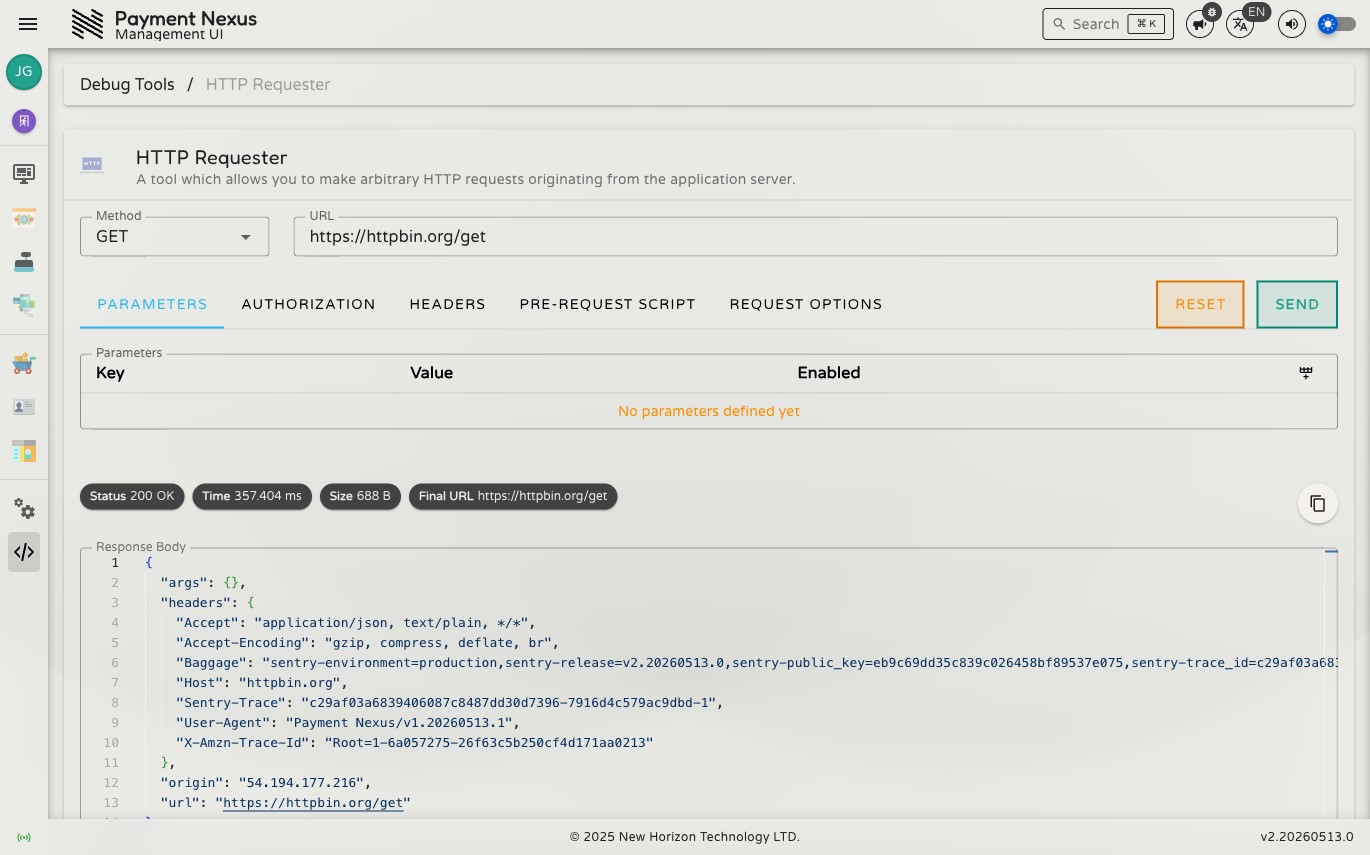Click the Size 688 B chip
This screenshot has width=1370, height=855.
pyautogui.click(x=361, y=496)
